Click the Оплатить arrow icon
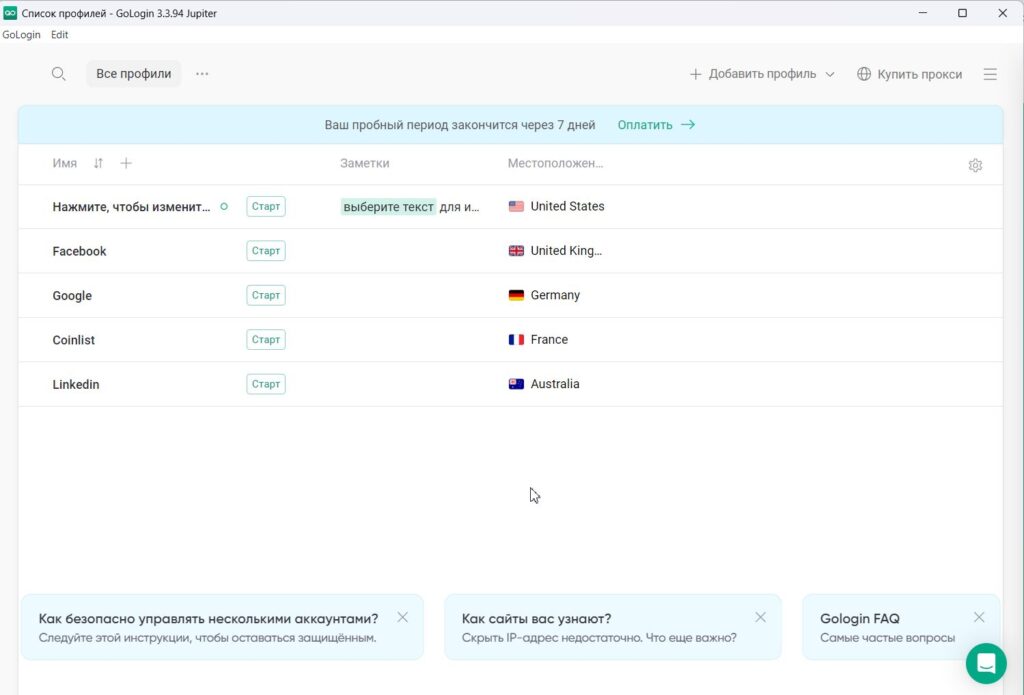This screenshot has height=695, width=1024. pyautogui.click(x=688, y=124)
